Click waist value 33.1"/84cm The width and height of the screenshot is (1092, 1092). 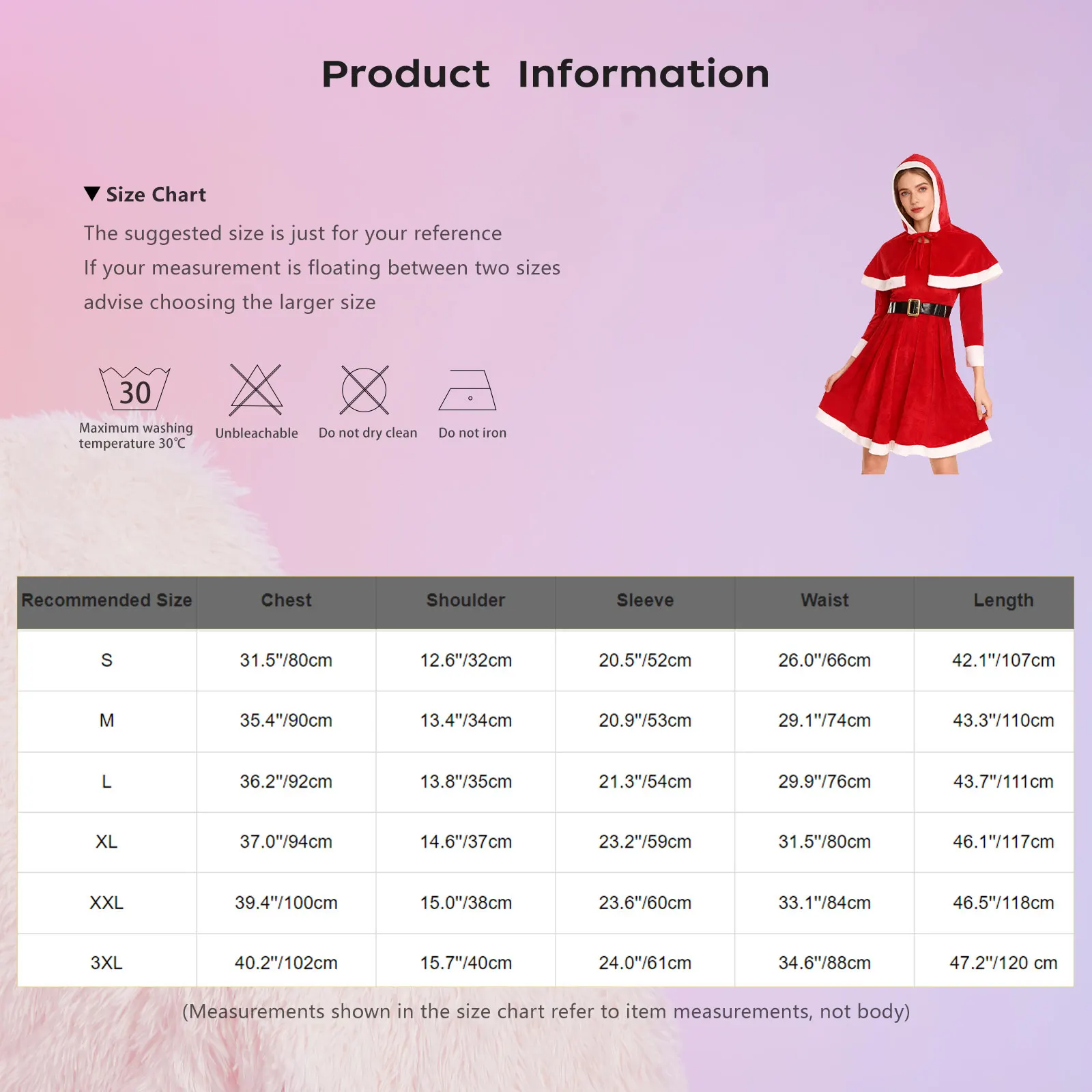824,902
